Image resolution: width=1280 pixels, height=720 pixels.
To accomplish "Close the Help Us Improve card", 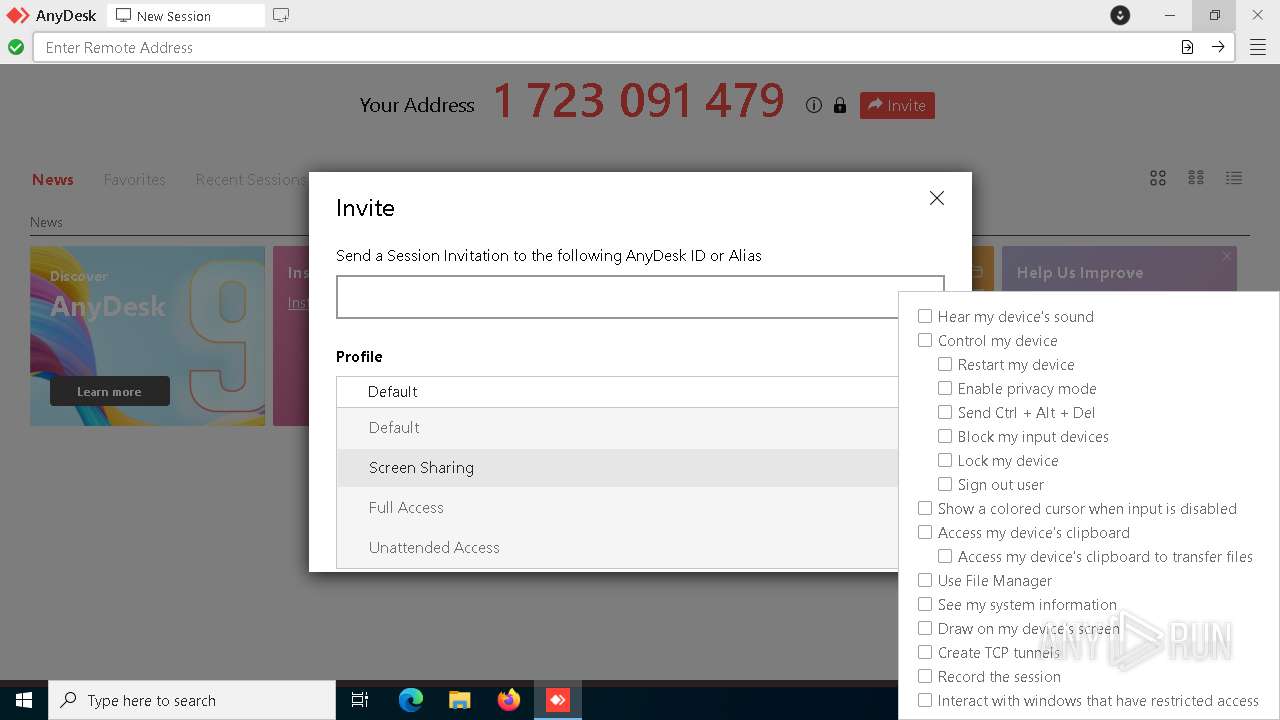I will click(x=1227, y=256).
